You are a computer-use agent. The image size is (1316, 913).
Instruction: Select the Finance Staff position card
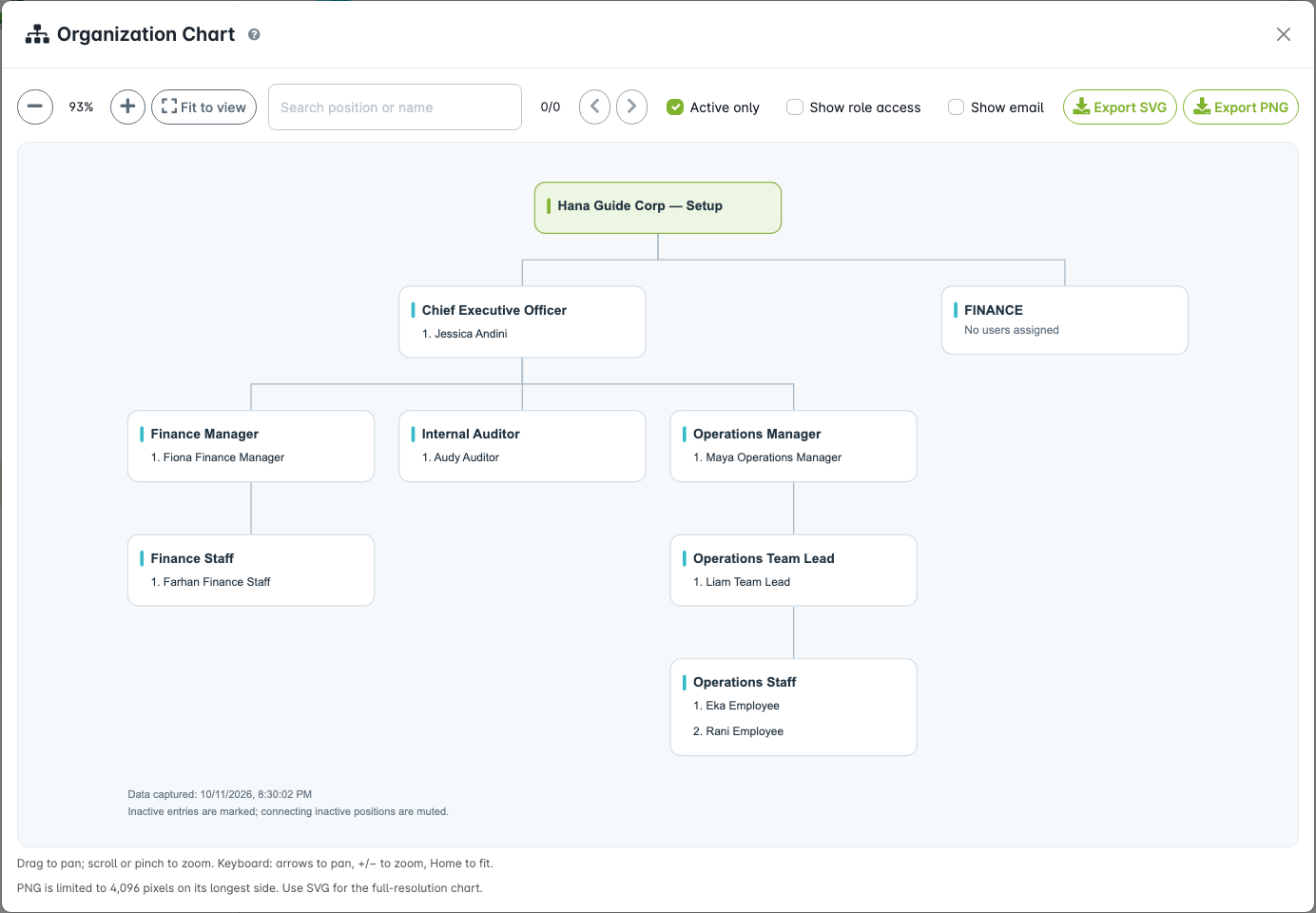pos(251,570)
